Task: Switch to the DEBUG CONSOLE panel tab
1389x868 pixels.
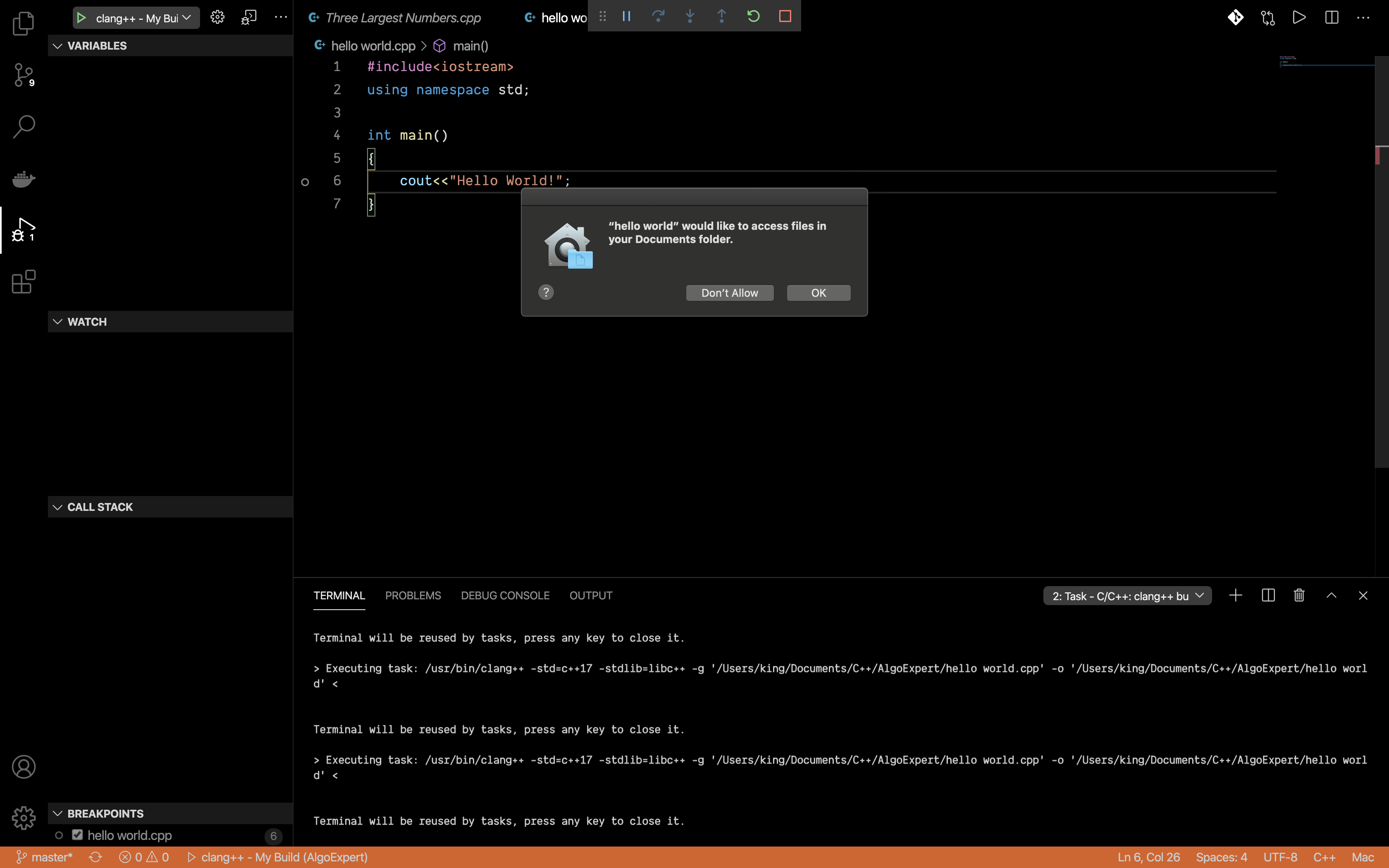Action: [505, 595]
